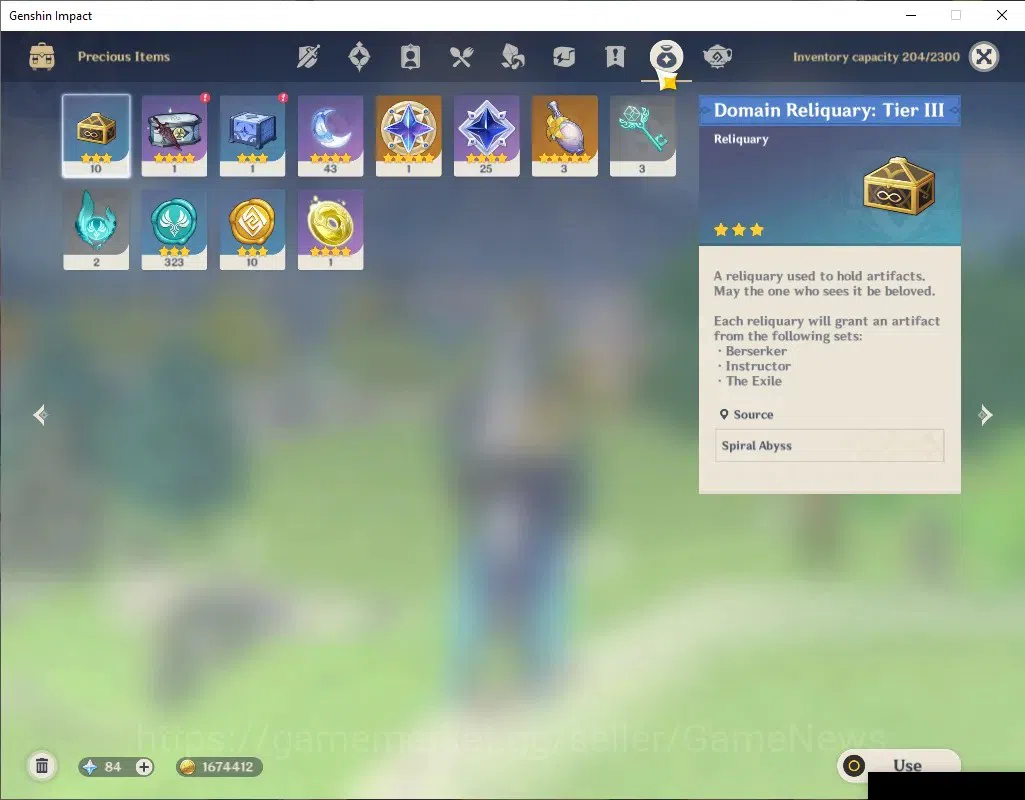Click the Instructor set name

point(758,366)
